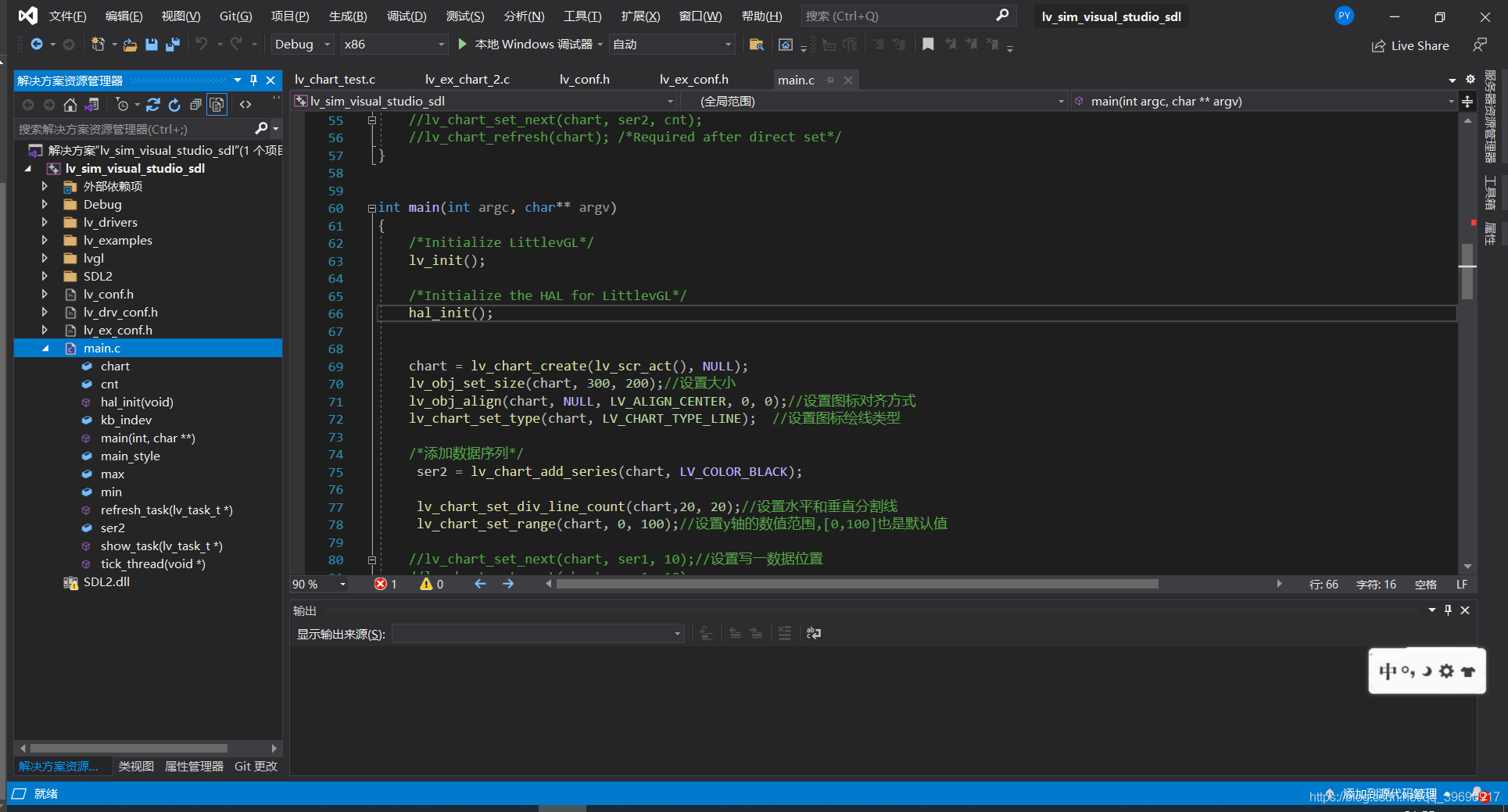Screen dimensions: 1508x812
Task: Click the View Code icon in Solution Explorer
Action: (245, 105)
